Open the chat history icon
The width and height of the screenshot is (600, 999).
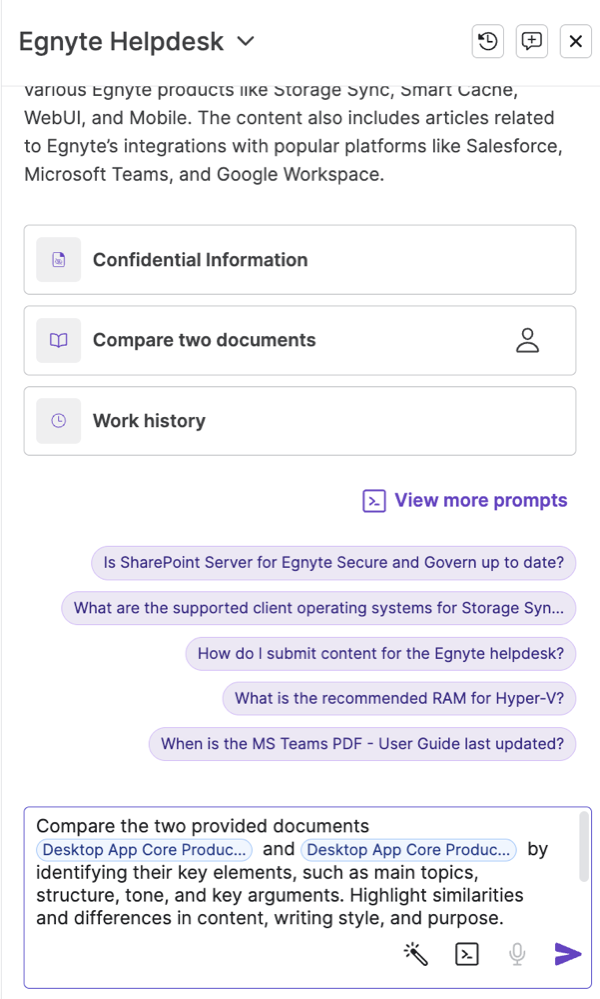(x=489, y=41)
